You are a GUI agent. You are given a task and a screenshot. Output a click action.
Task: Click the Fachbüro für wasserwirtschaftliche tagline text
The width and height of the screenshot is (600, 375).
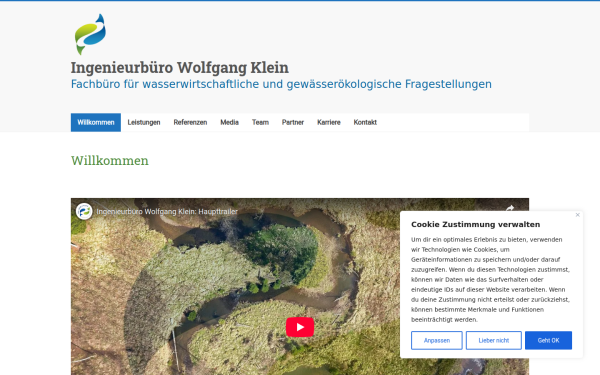pyautogui.click(x=281, y=84)
